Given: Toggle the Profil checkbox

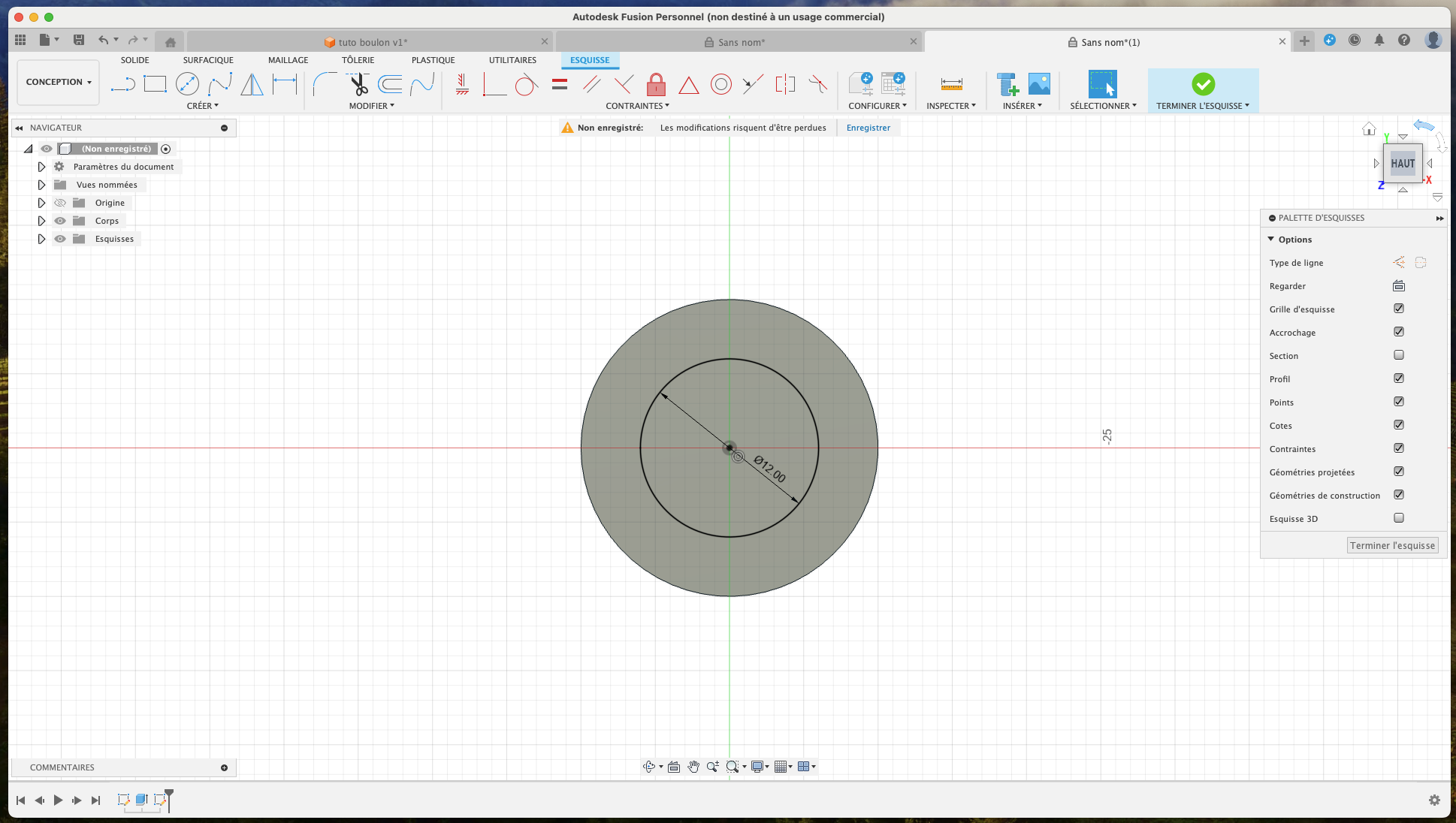Looking at the screenshot, I should 1399,378.
